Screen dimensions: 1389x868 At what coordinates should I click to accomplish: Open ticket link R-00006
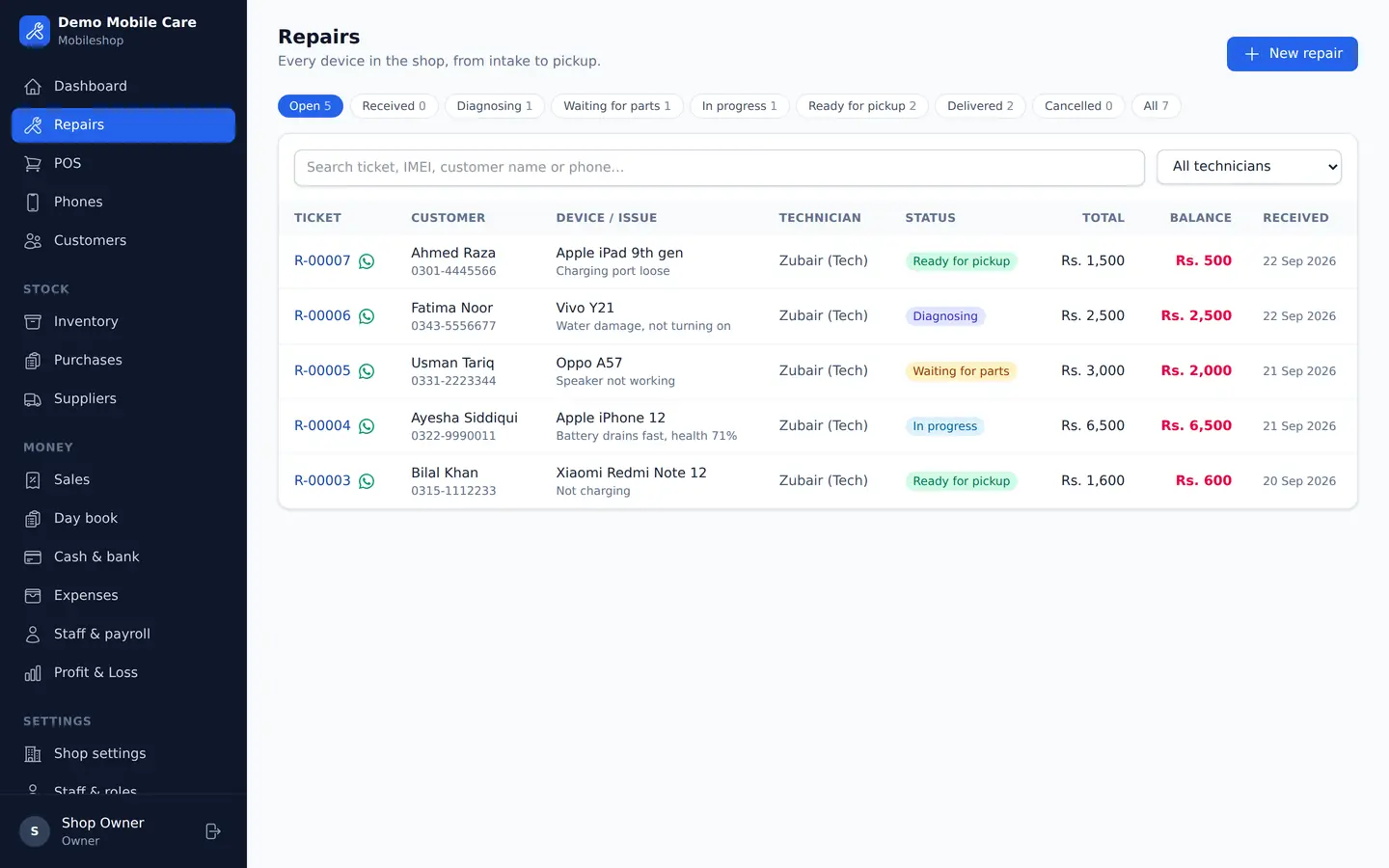(322, 315)
